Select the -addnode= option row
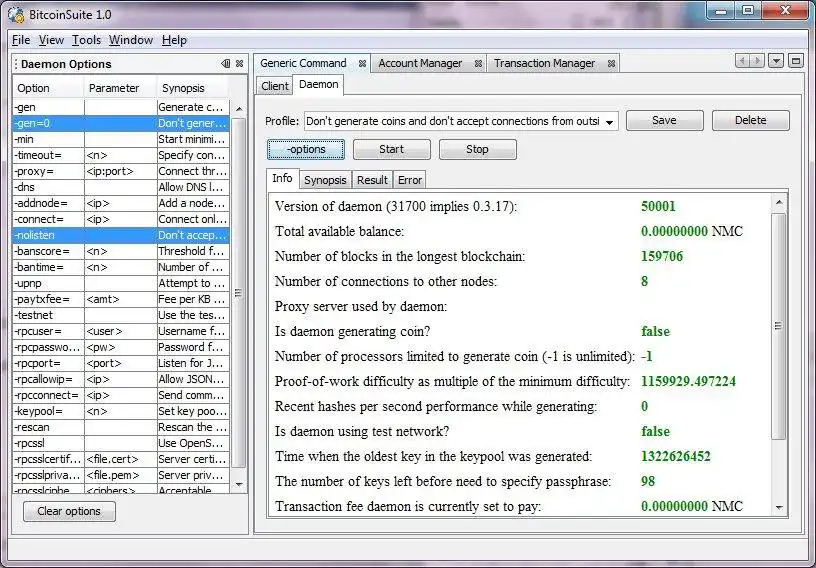The image size is (816, 568). [x=121, y=203]
